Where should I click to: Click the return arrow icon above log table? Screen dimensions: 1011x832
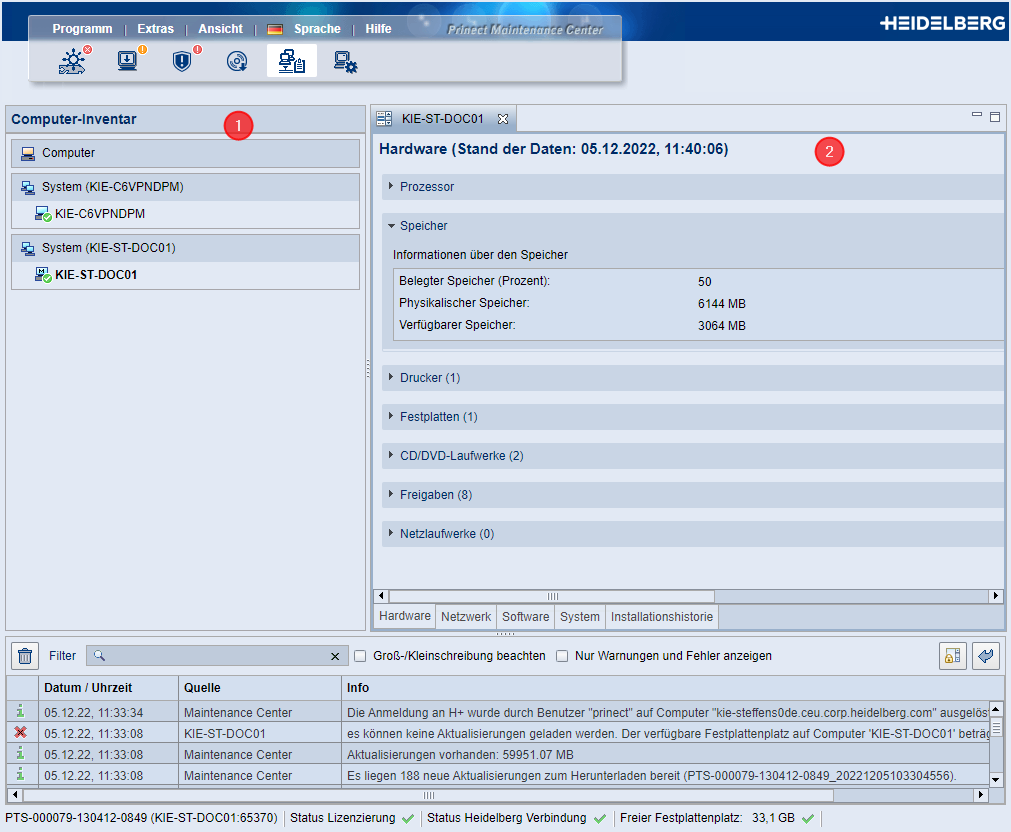986,656
